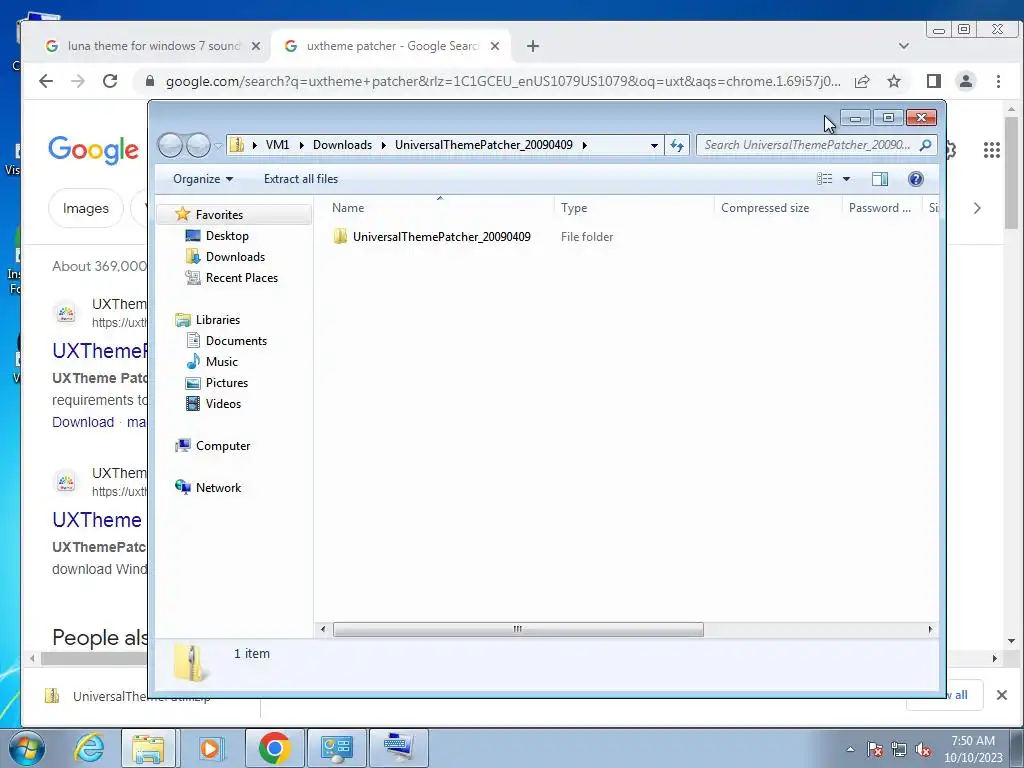Select the Images search filter
Screen dimensions: 1024x768
click(86, 208)
